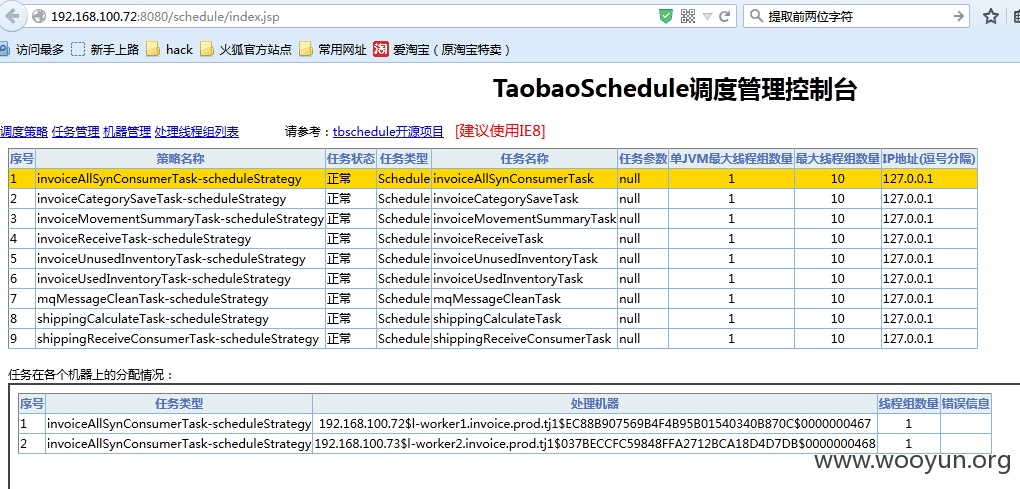Open the hack bookmarks folder
Image resolution: width=1020 pixels, height=489 pixels.
point(169,49)
